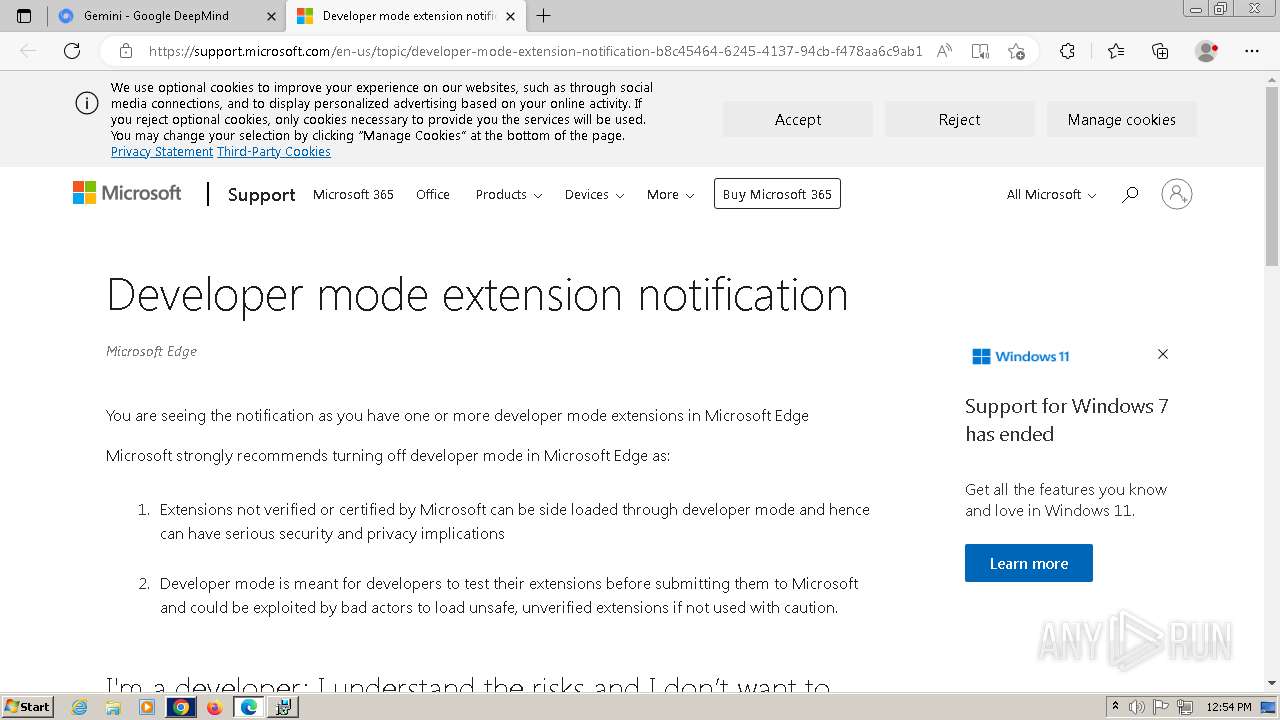Image resolution: width=1280 pixels, height=720 pixels.
Task: Expand the Products dropdown
Action: tap(508, 194)
